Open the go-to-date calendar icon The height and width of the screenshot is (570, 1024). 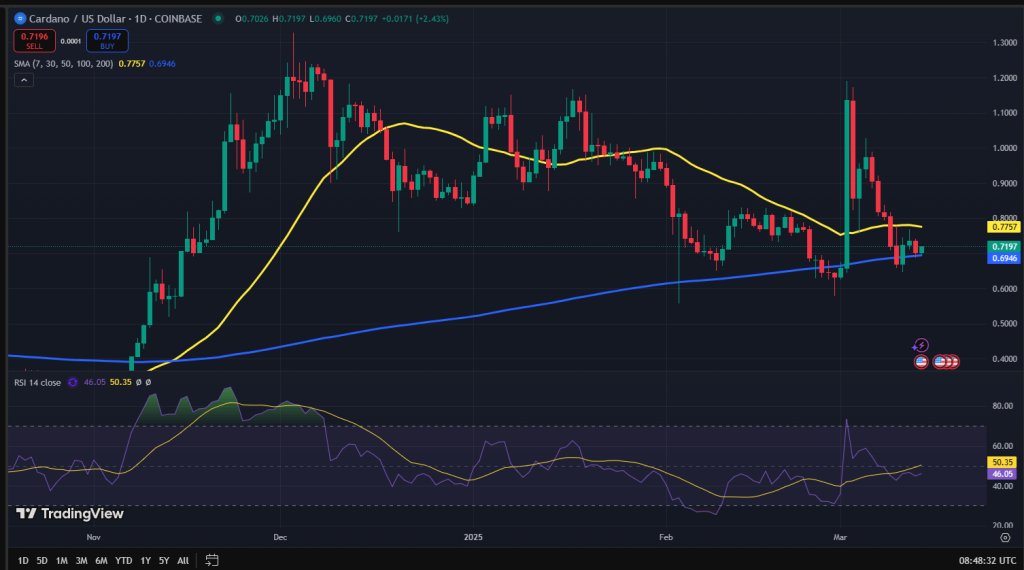212,560
